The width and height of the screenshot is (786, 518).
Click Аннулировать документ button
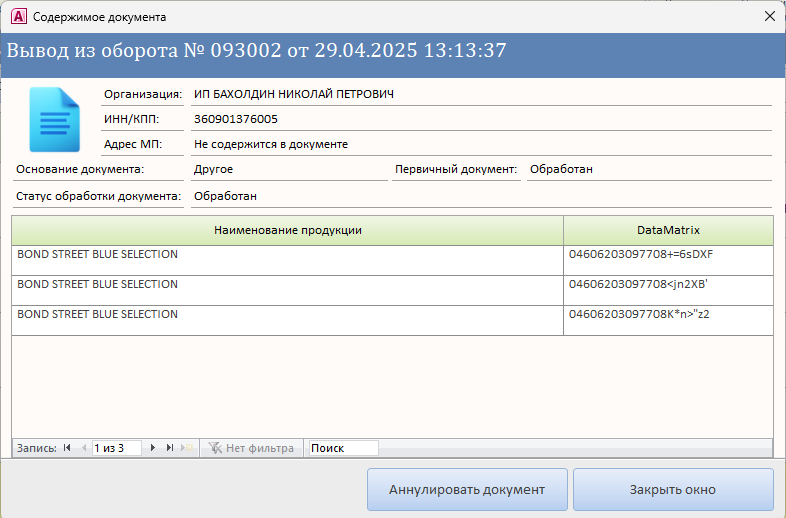467,489
